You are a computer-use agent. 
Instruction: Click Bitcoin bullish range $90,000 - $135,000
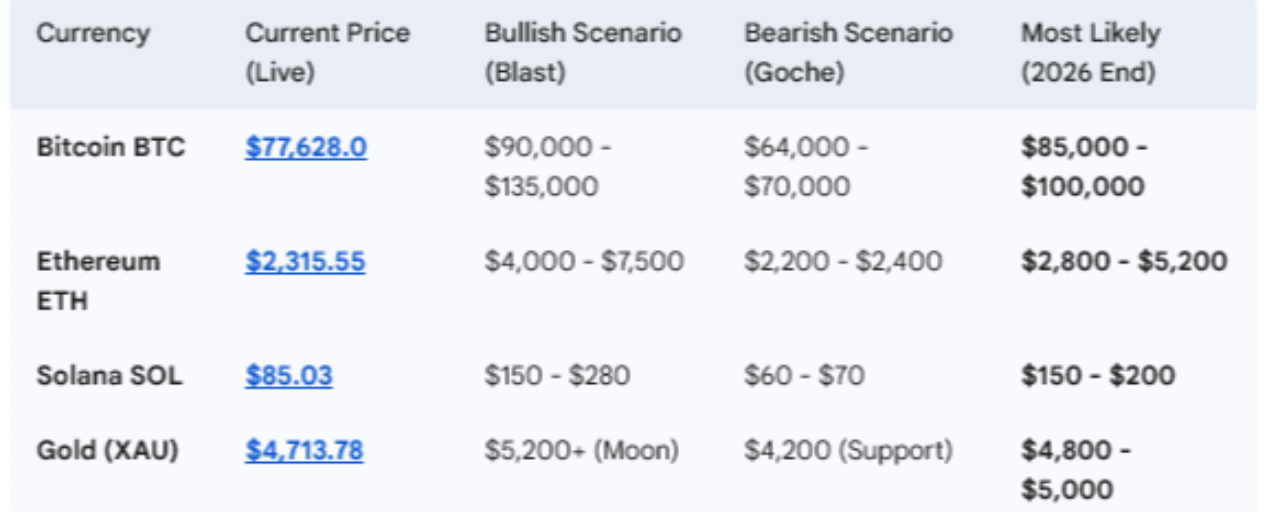[x=548, y=167]
